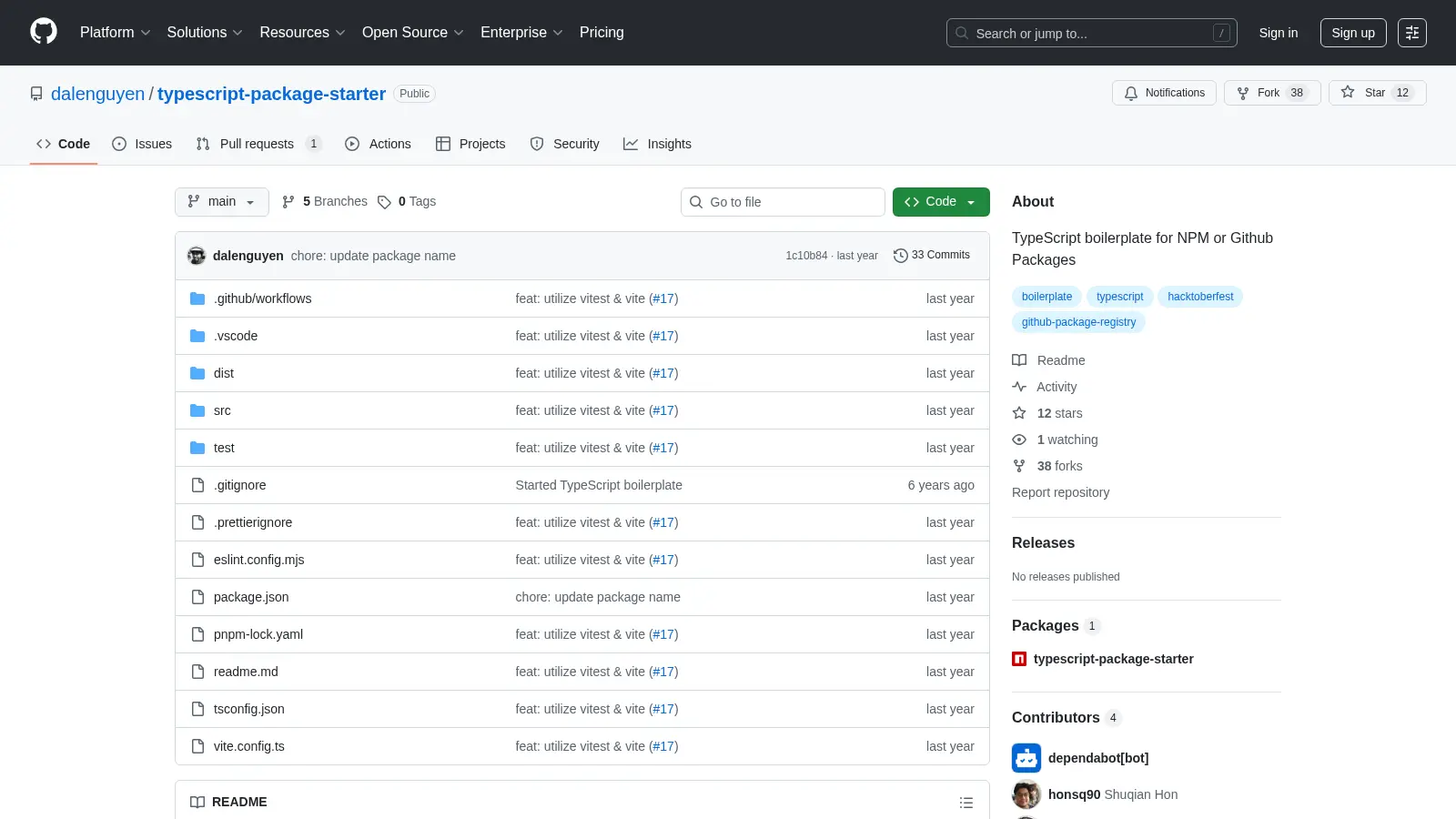Screen dimensions: 1456x819
Task: Click the repository icon beside dalenguyen
Action: click(x=36, y=94)
